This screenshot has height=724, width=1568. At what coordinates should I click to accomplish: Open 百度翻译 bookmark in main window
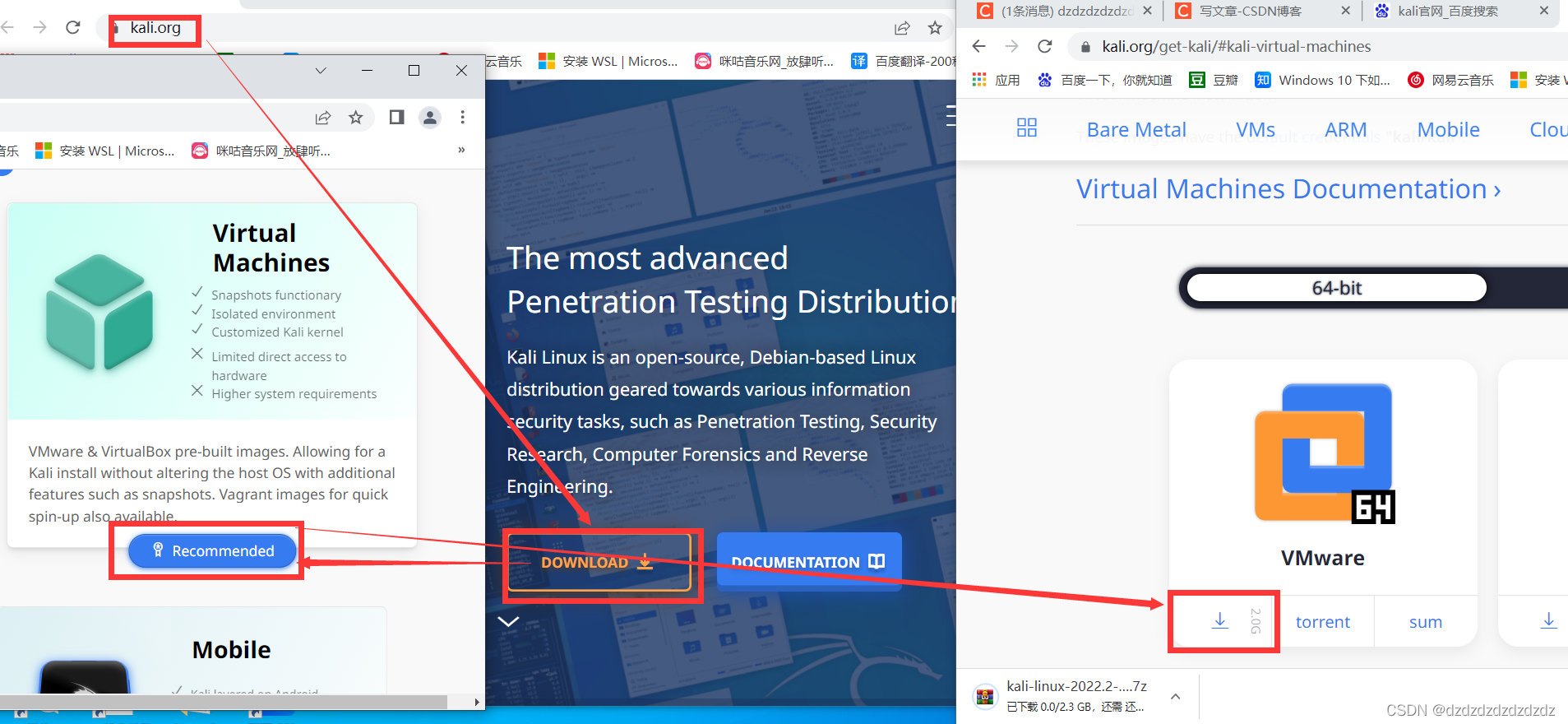pos(903,61)
